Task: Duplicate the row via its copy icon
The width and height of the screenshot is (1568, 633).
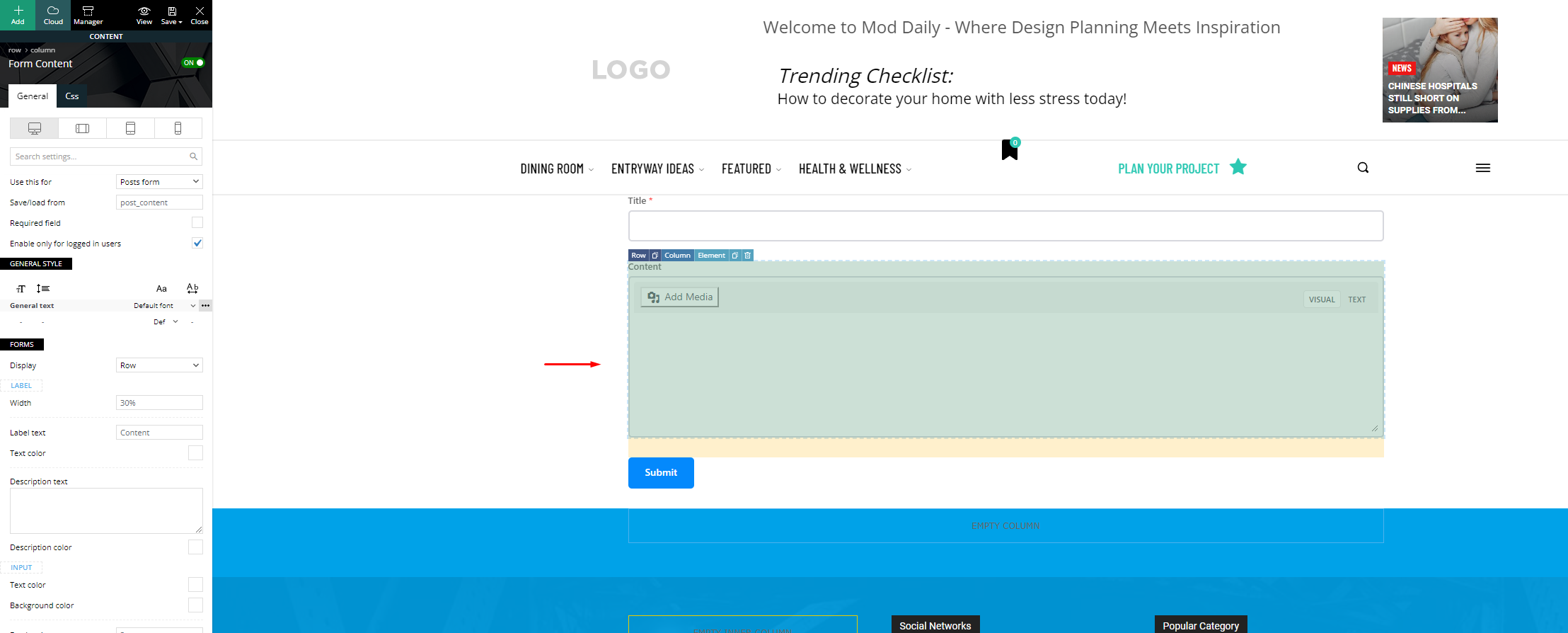Action: 655,256
